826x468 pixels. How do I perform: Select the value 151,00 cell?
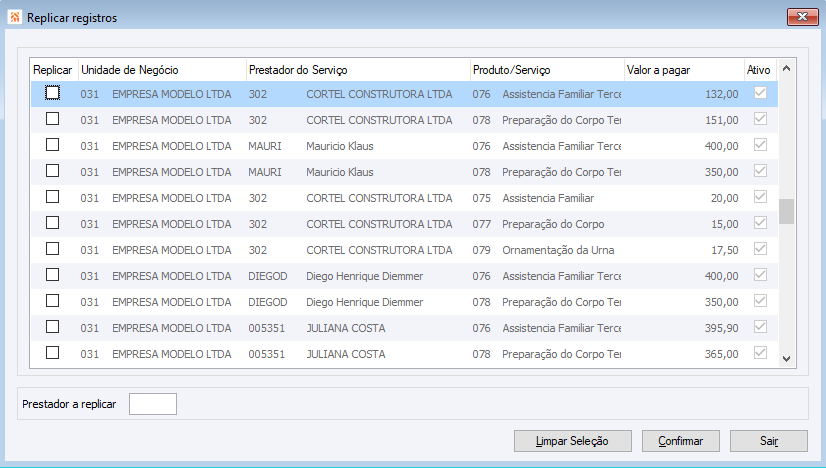pos(722,120)
